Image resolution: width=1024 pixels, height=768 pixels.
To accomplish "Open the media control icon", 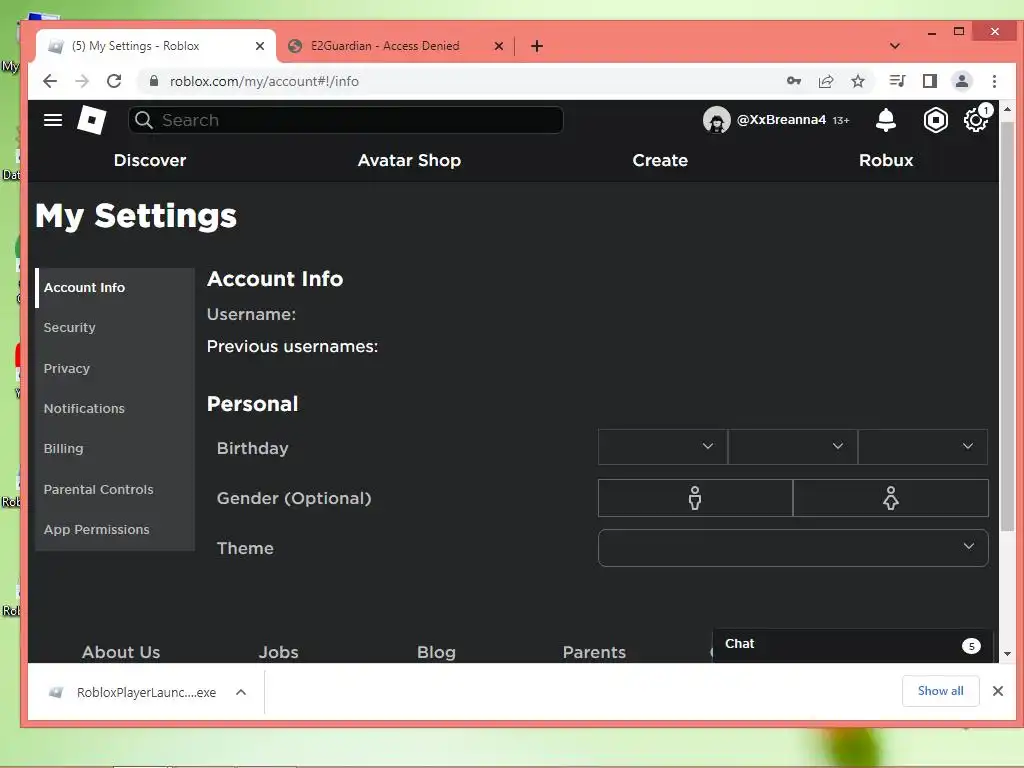I will point(897,81).
